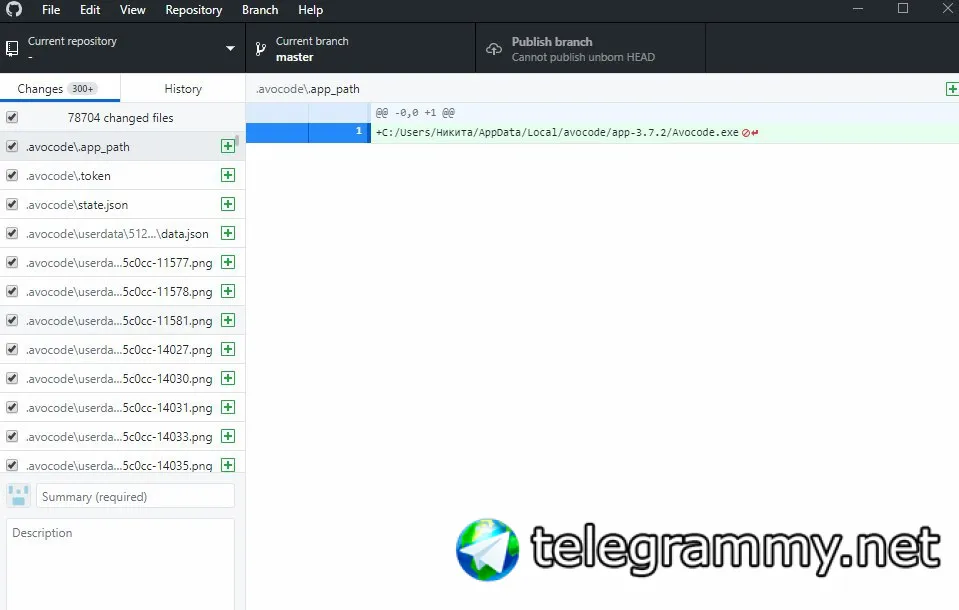Click the added icon beside 5c0cc-11578.png

pos(228,291)
